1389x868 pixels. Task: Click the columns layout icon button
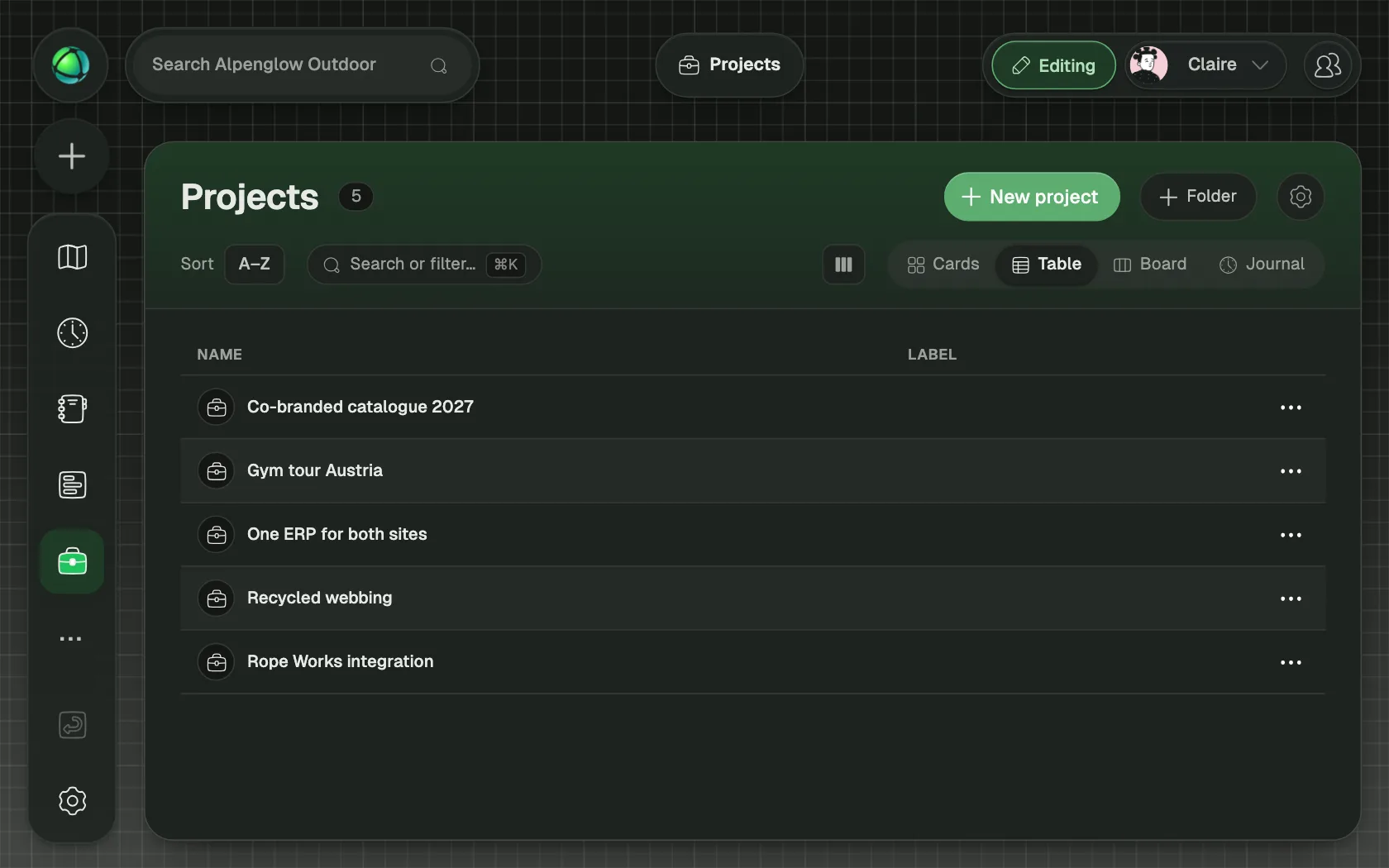point(843,265)
